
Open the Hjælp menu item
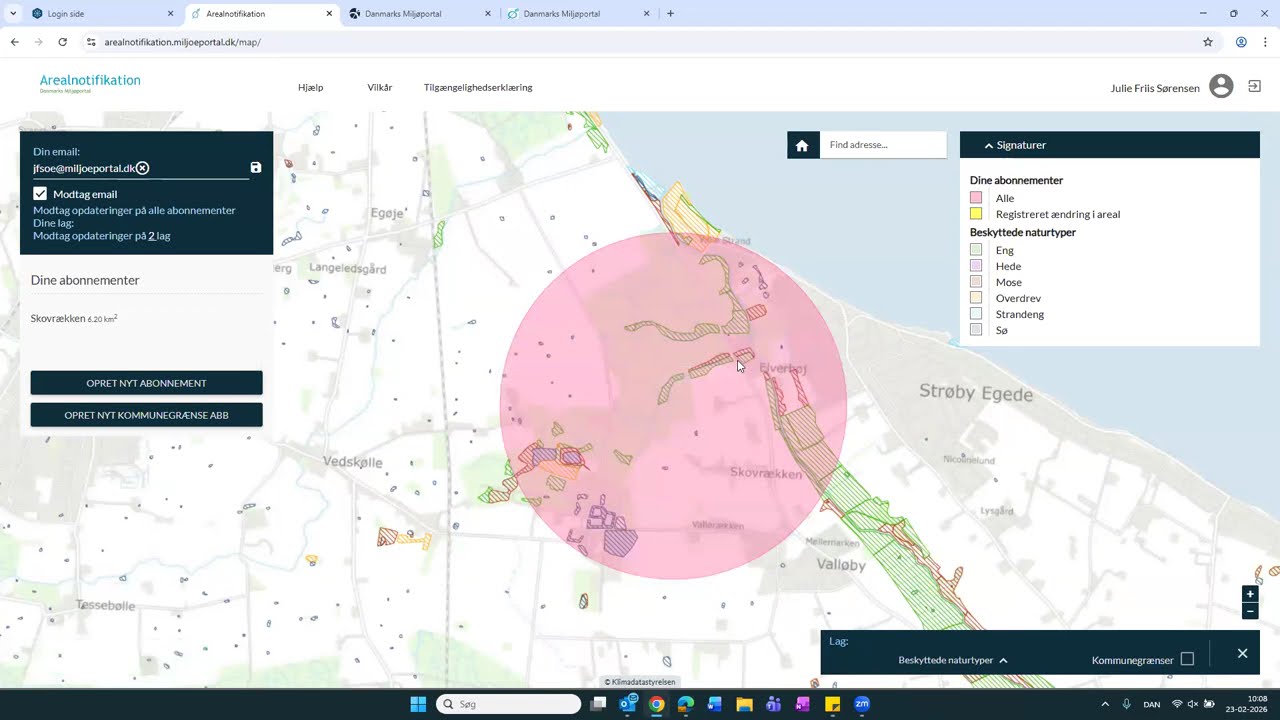click(310, 87)
